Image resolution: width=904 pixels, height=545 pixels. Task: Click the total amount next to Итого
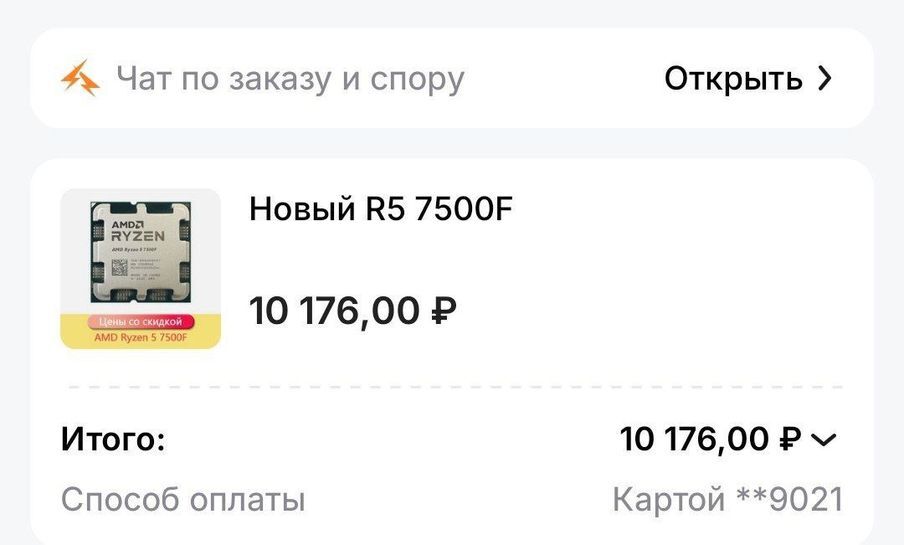pos(710,439)
